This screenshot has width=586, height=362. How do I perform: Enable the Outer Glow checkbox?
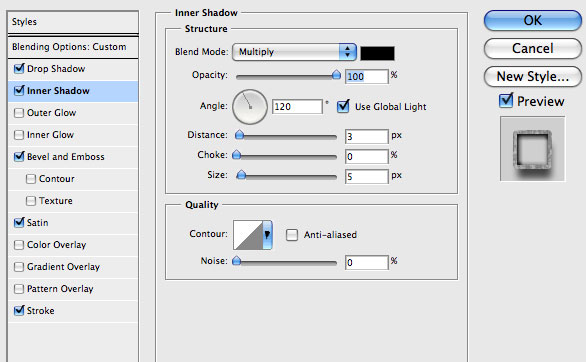(19, 113)
